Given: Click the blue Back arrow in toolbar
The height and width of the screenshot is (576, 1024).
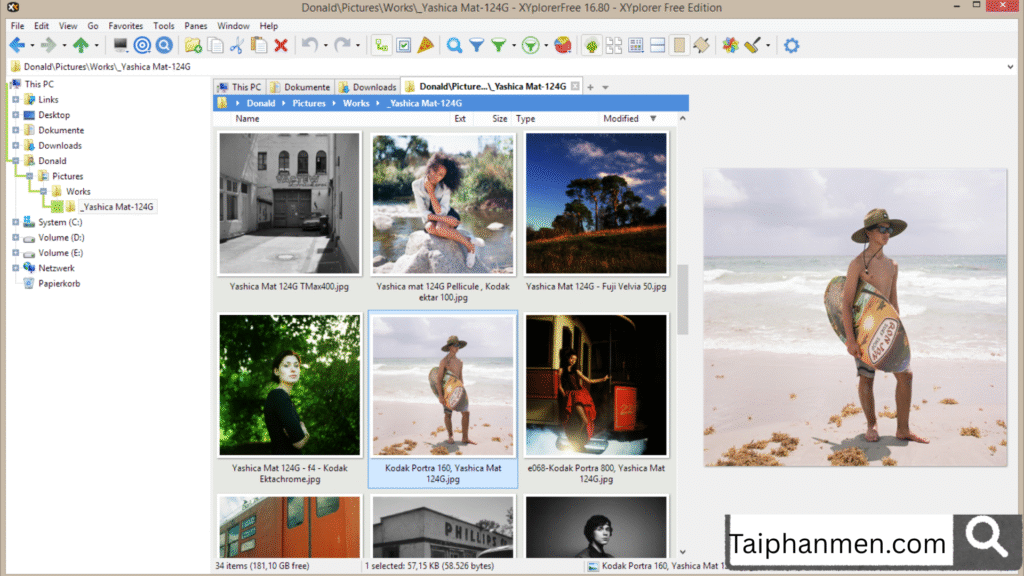Looking at the screenshot, I should coord(17,45).
